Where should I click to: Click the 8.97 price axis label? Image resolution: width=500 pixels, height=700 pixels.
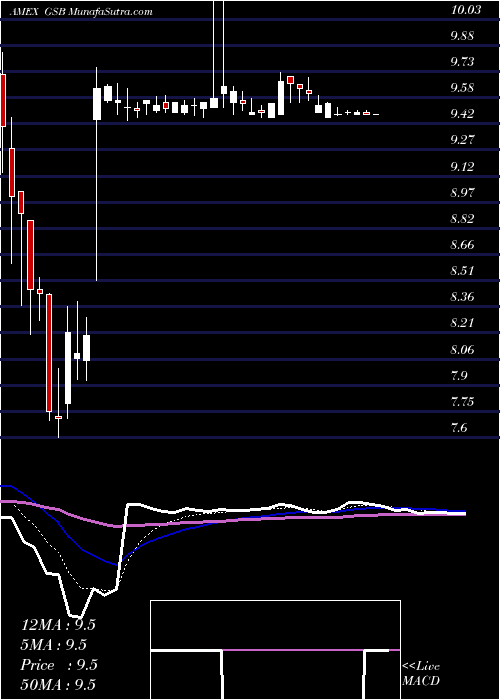(462, 193)
